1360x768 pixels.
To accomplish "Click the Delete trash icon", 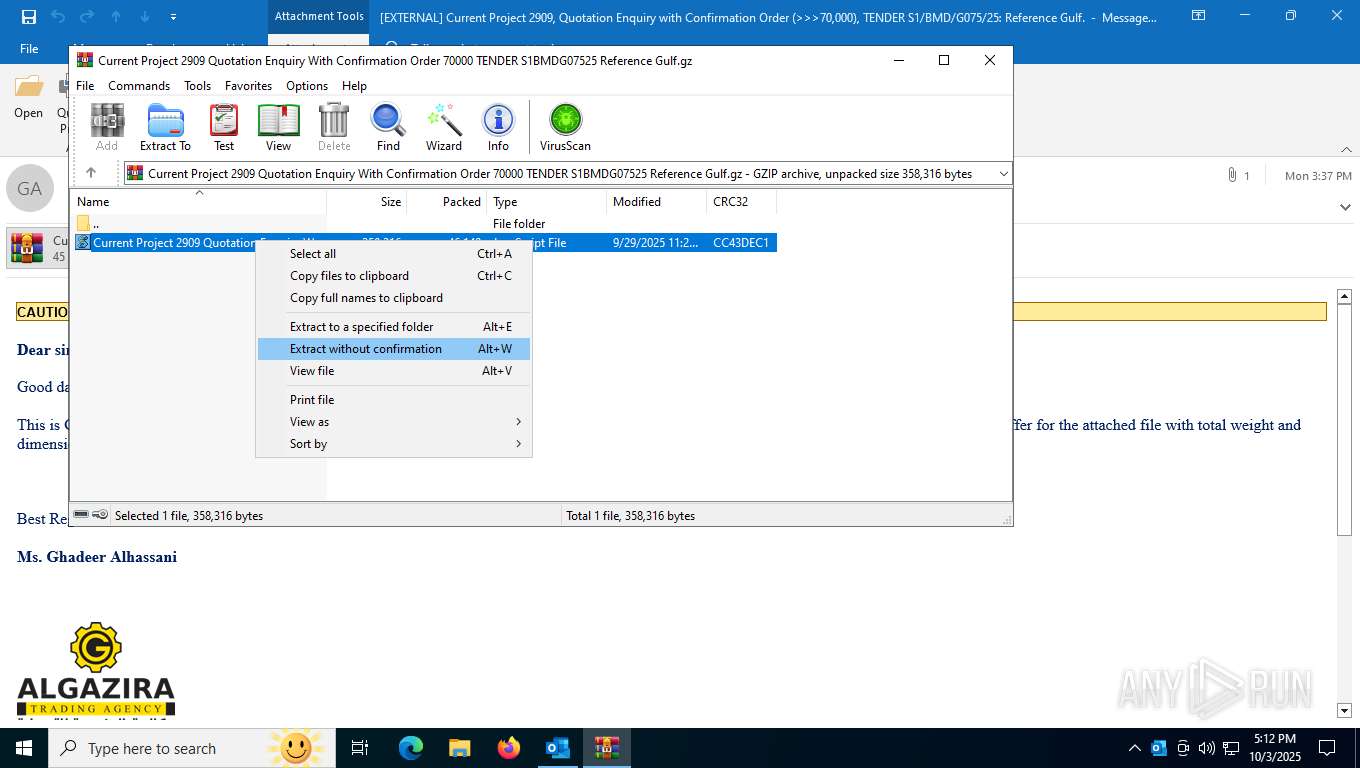I will (x=334, y=127).
